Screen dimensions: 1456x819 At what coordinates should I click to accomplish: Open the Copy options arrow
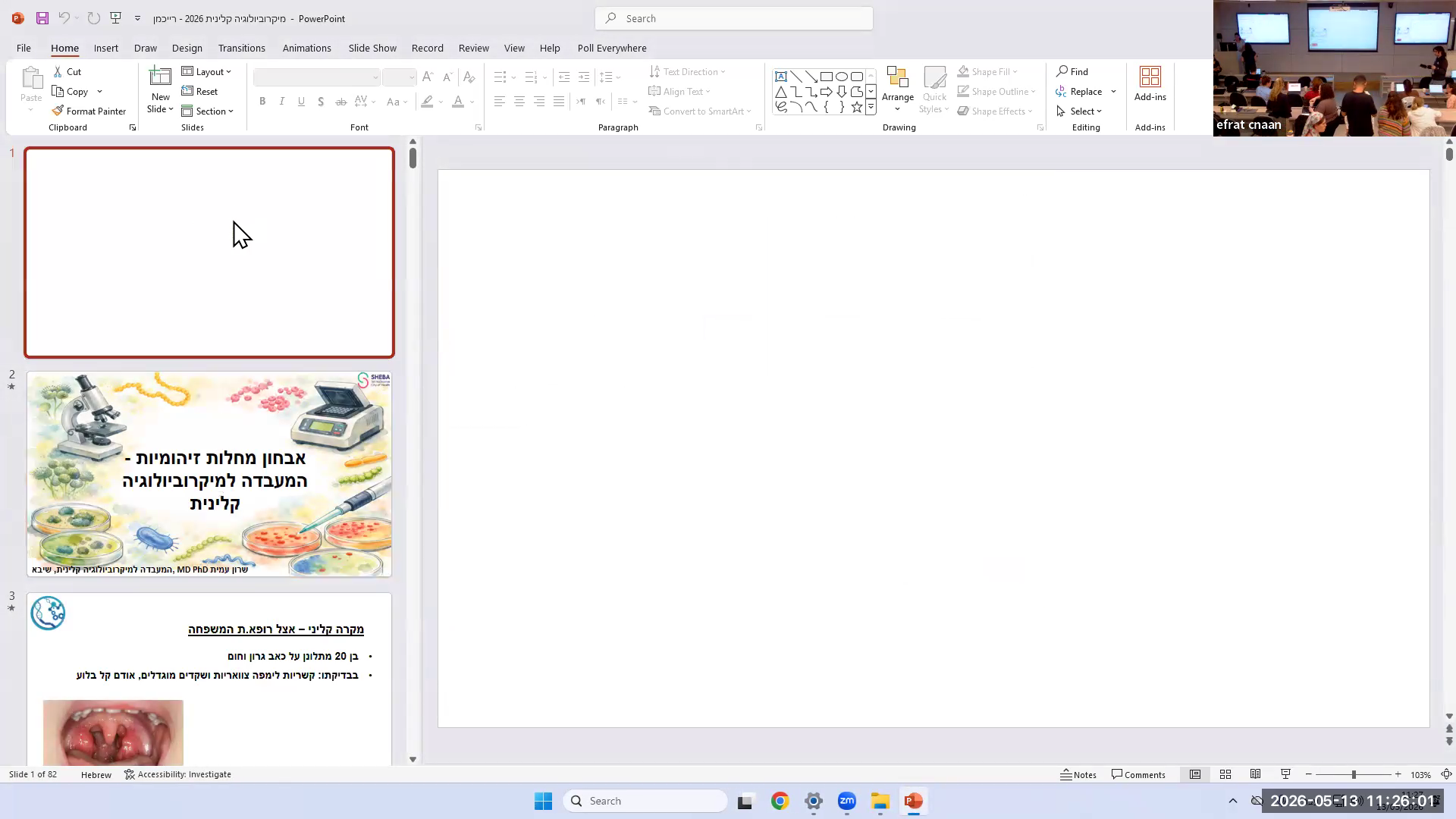99,91
